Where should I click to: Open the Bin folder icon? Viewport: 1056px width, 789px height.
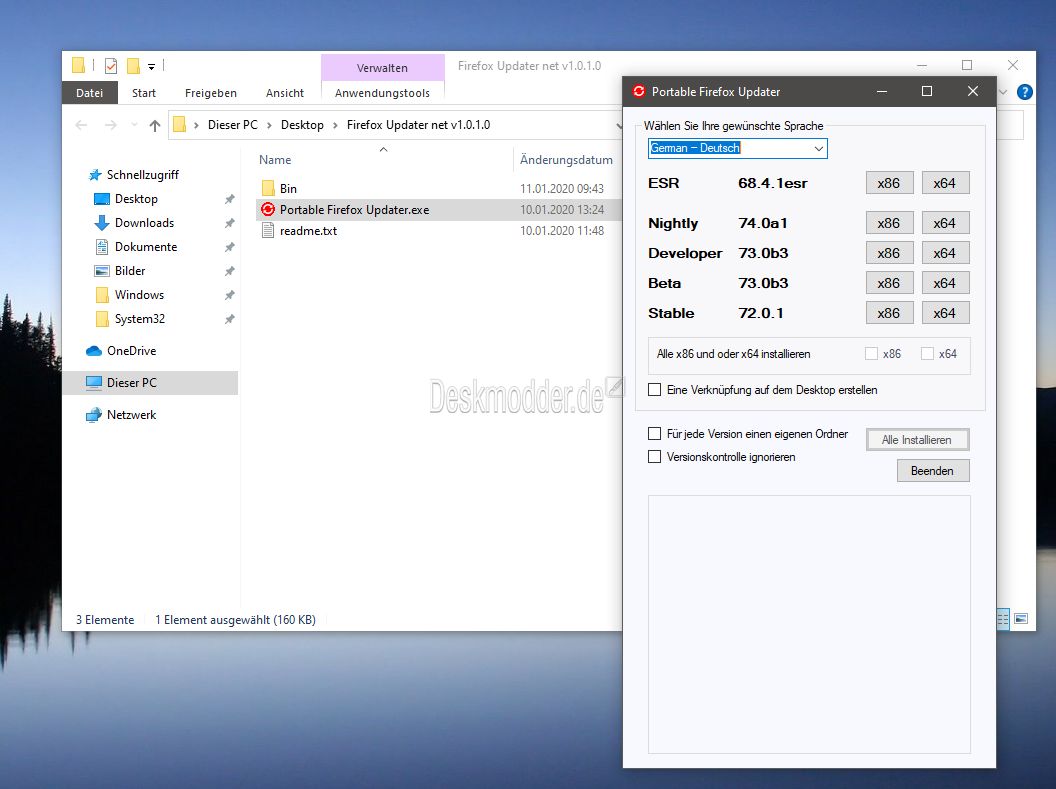(x=268, y=188)
